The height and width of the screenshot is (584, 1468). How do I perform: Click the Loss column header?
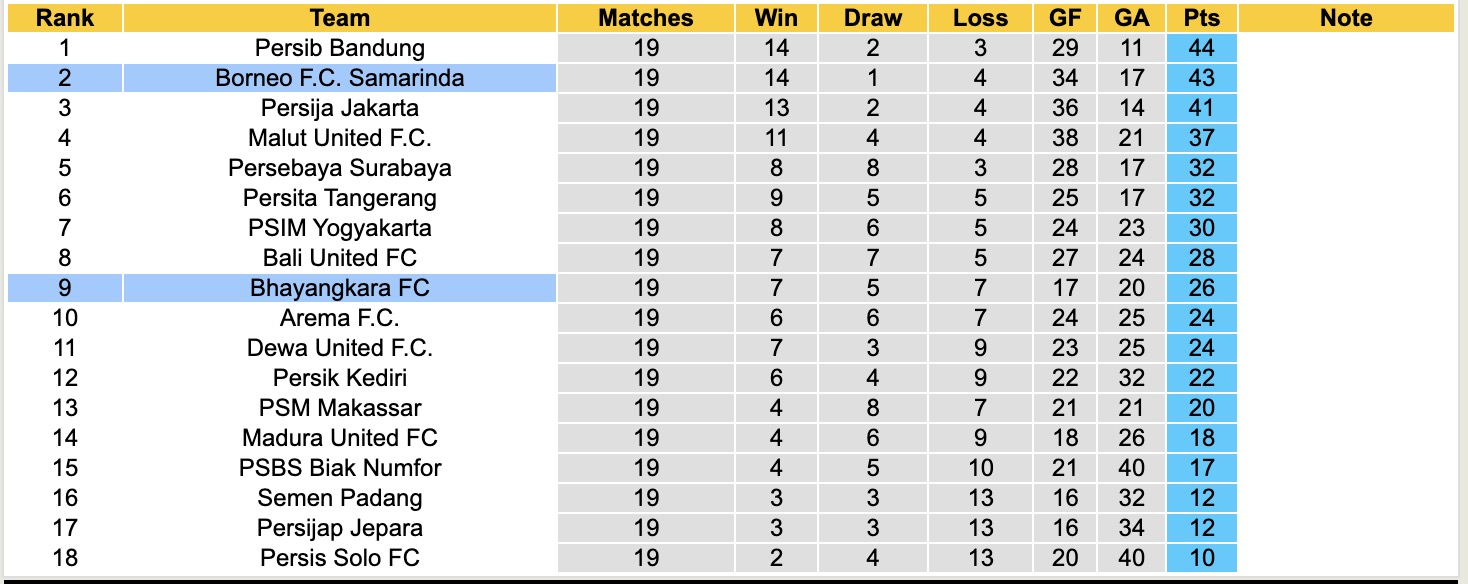pos(980,18)
